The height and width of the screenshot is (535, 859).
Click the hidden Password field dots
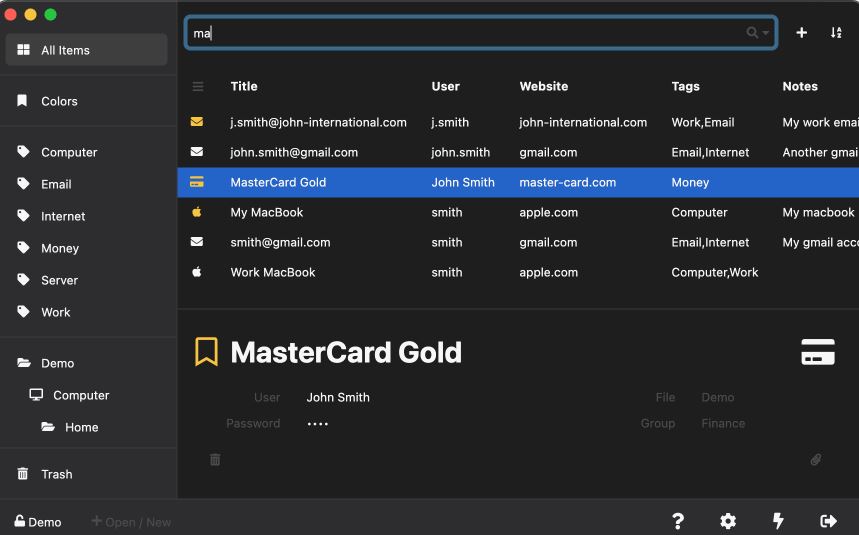318,424
